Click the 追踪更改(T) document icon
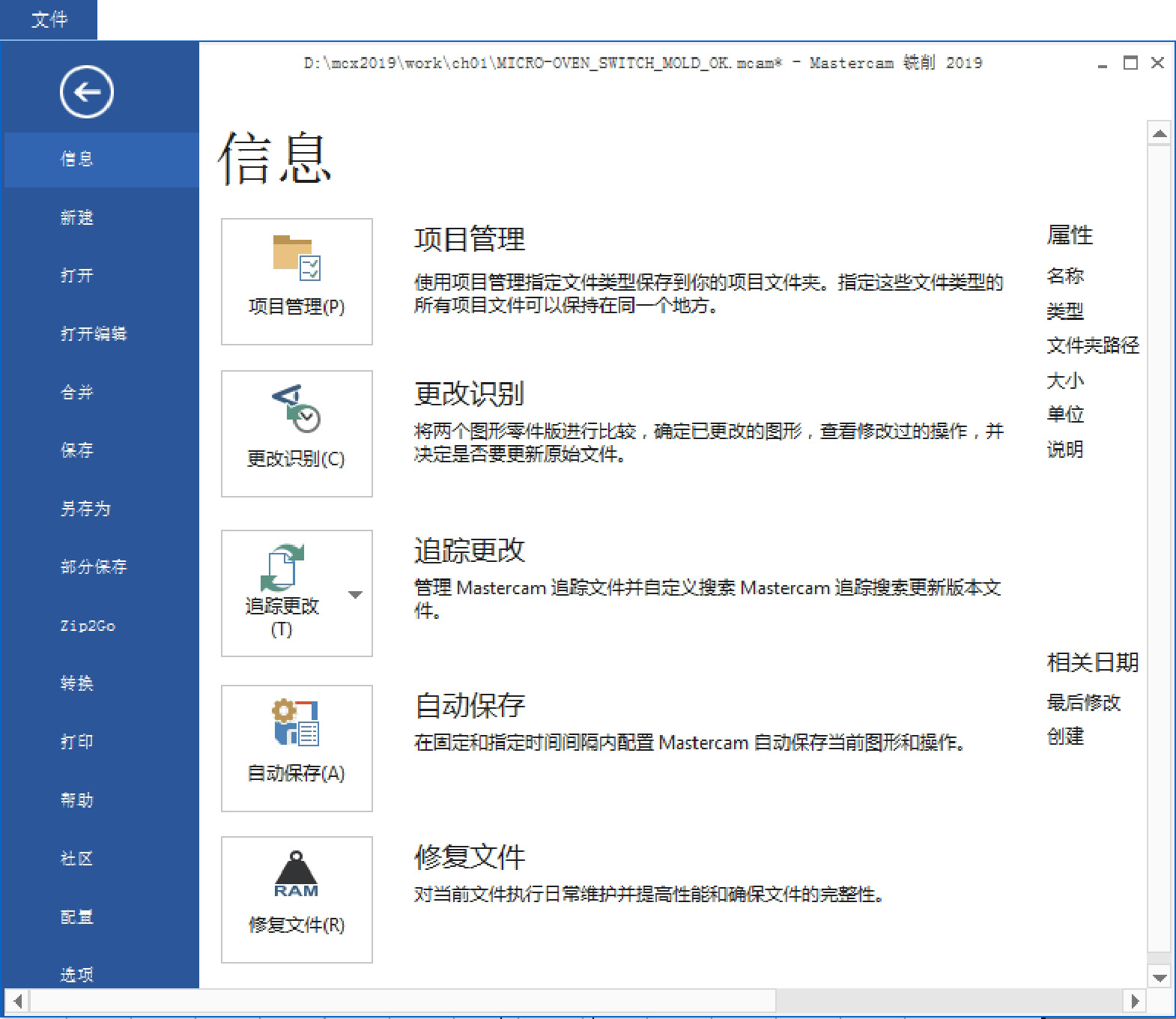1176x1019 pixels. (282, 567)
